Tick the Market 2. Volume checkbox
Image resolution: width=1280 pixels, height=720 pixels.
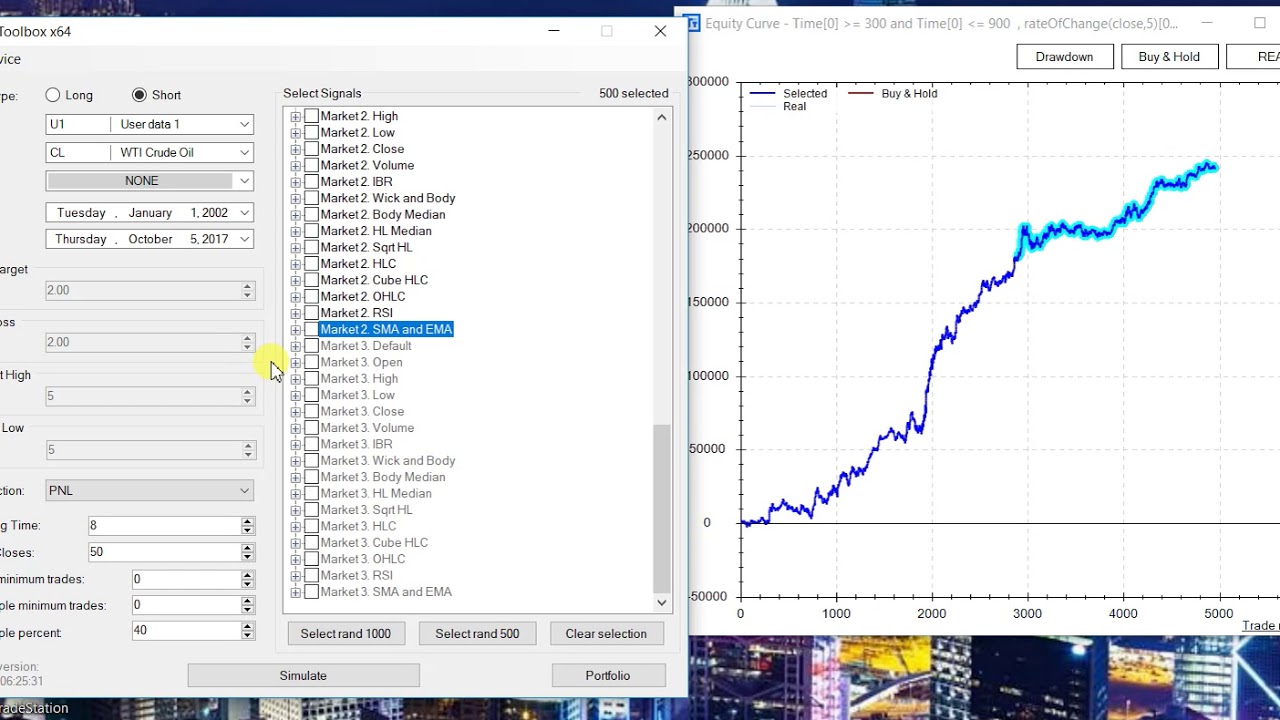312,166
